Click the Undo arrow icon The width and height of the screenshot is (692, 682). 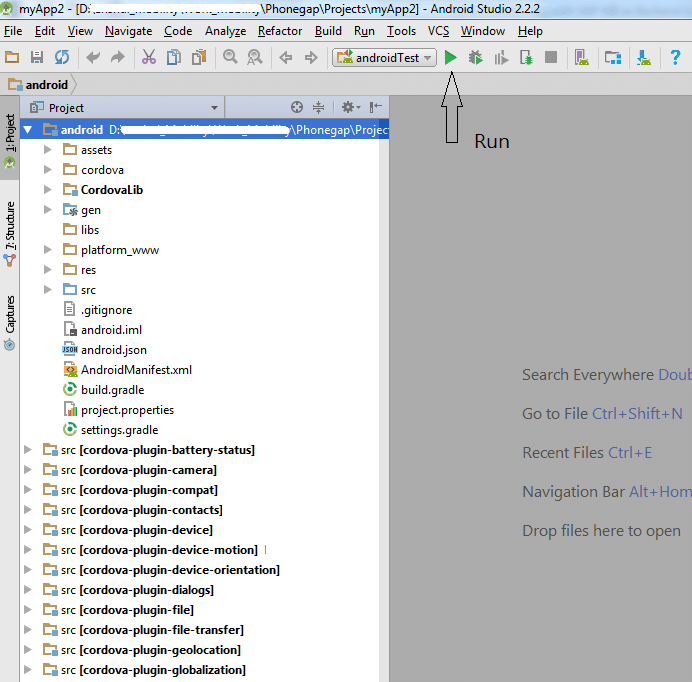pyautogui.click(x=93, y=58)
